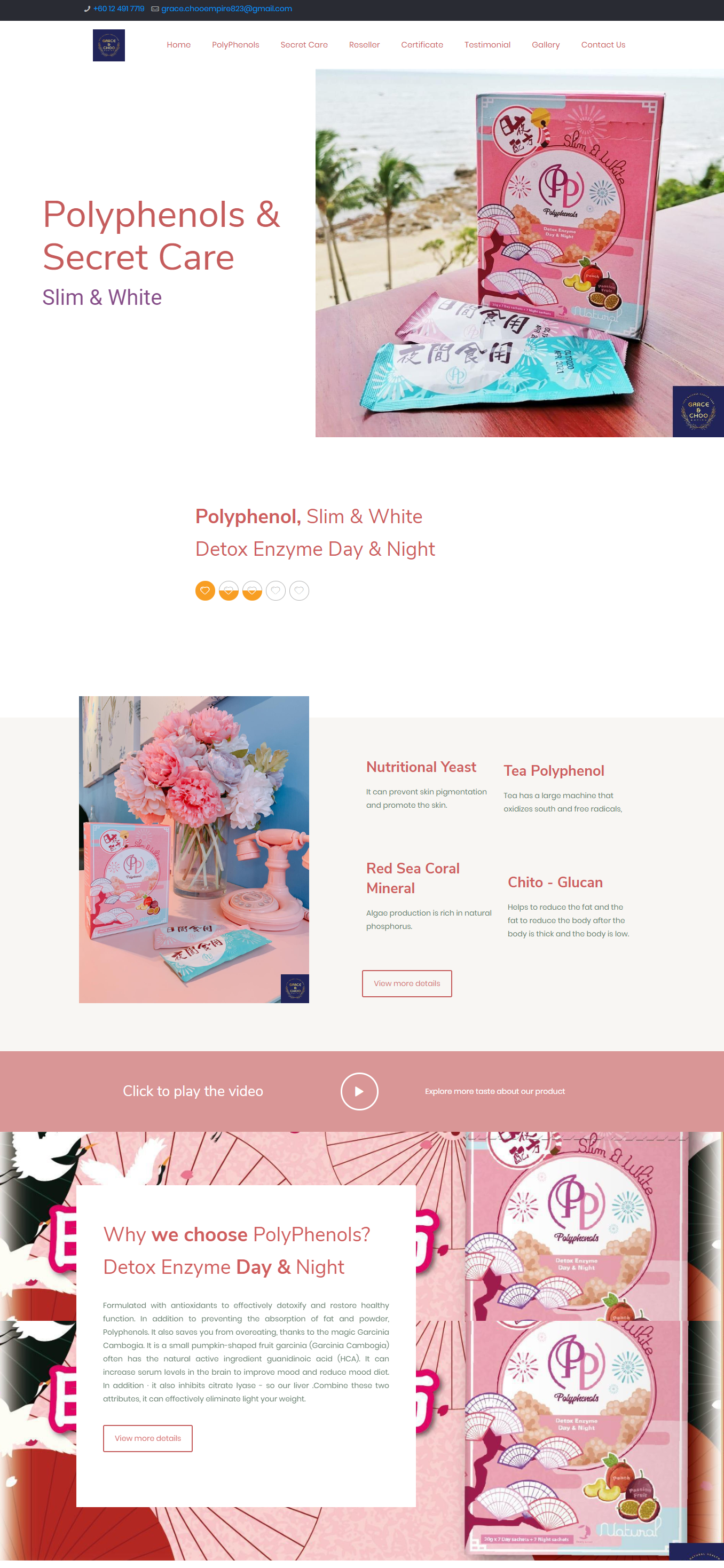Click View more details under ingredients

point(407,983)
